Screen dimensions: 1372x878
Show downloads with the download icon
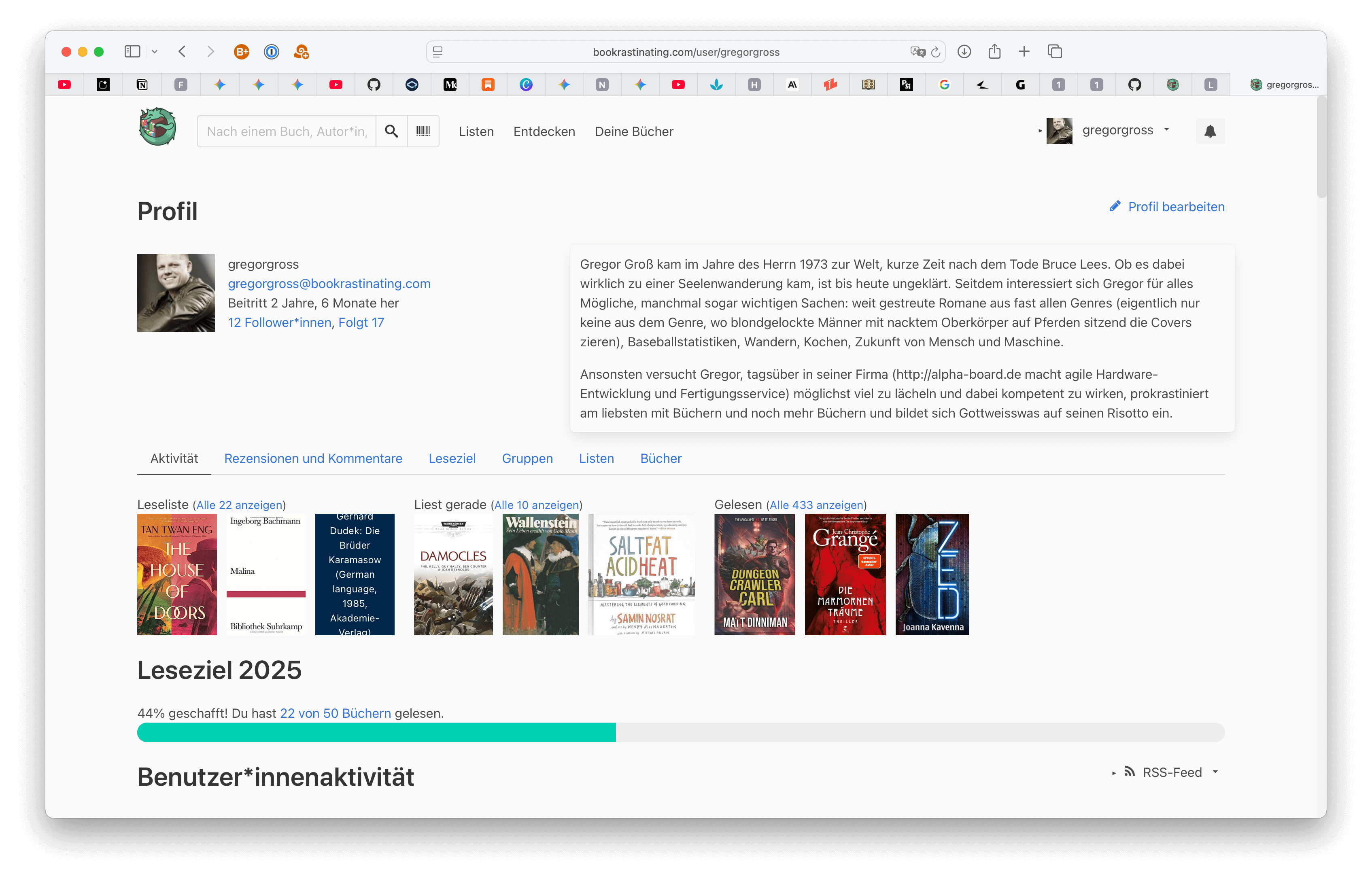964,52
